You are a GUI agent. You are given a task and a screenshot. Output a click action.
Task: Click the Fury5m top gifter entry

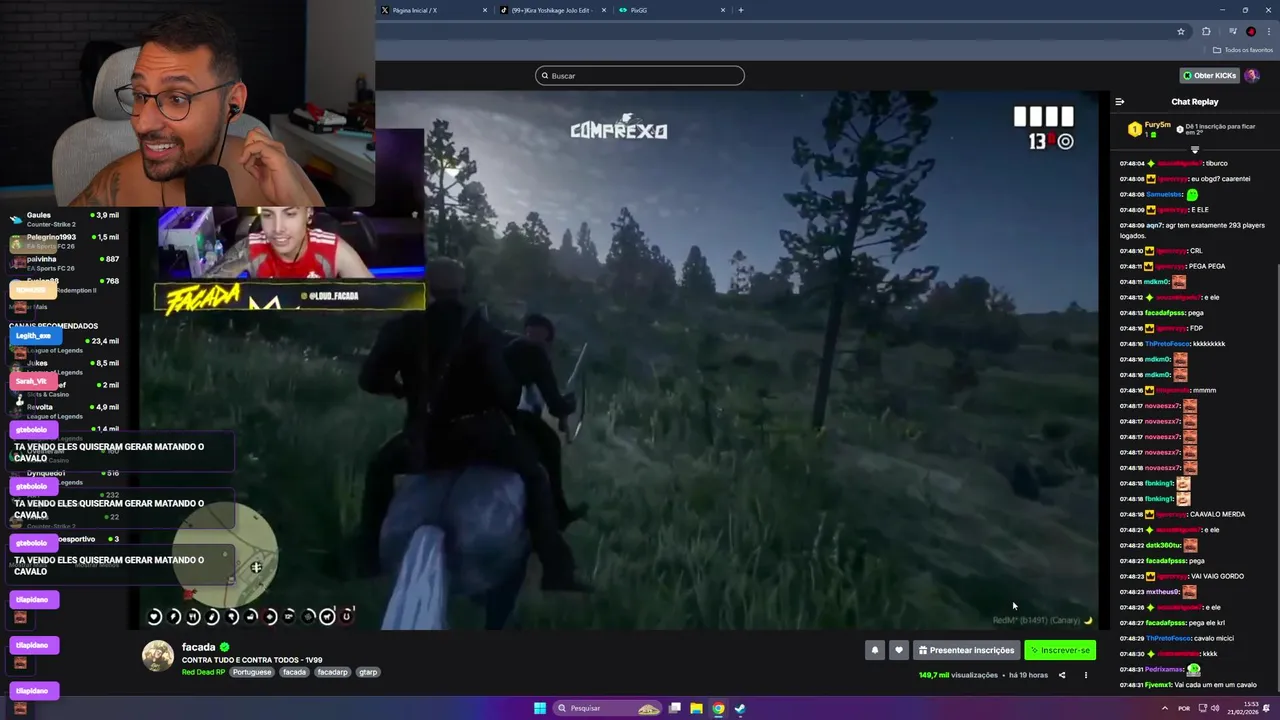click(x=1150, y=129)
